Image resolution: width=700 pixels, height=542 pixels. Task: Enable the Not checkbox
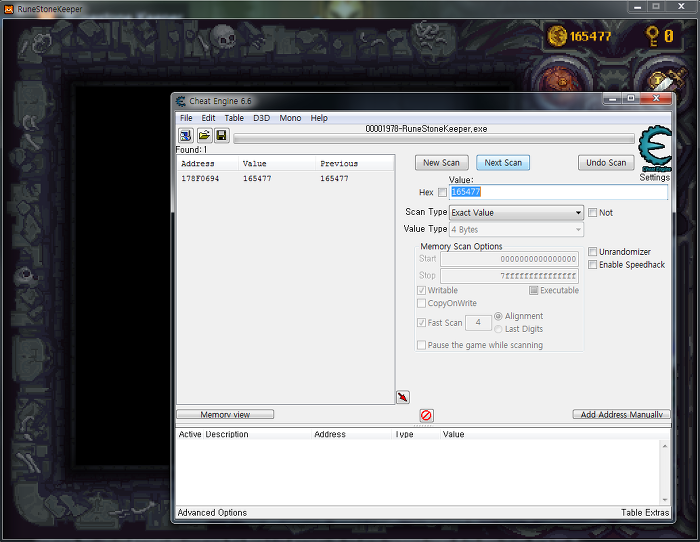click(592, 213)
